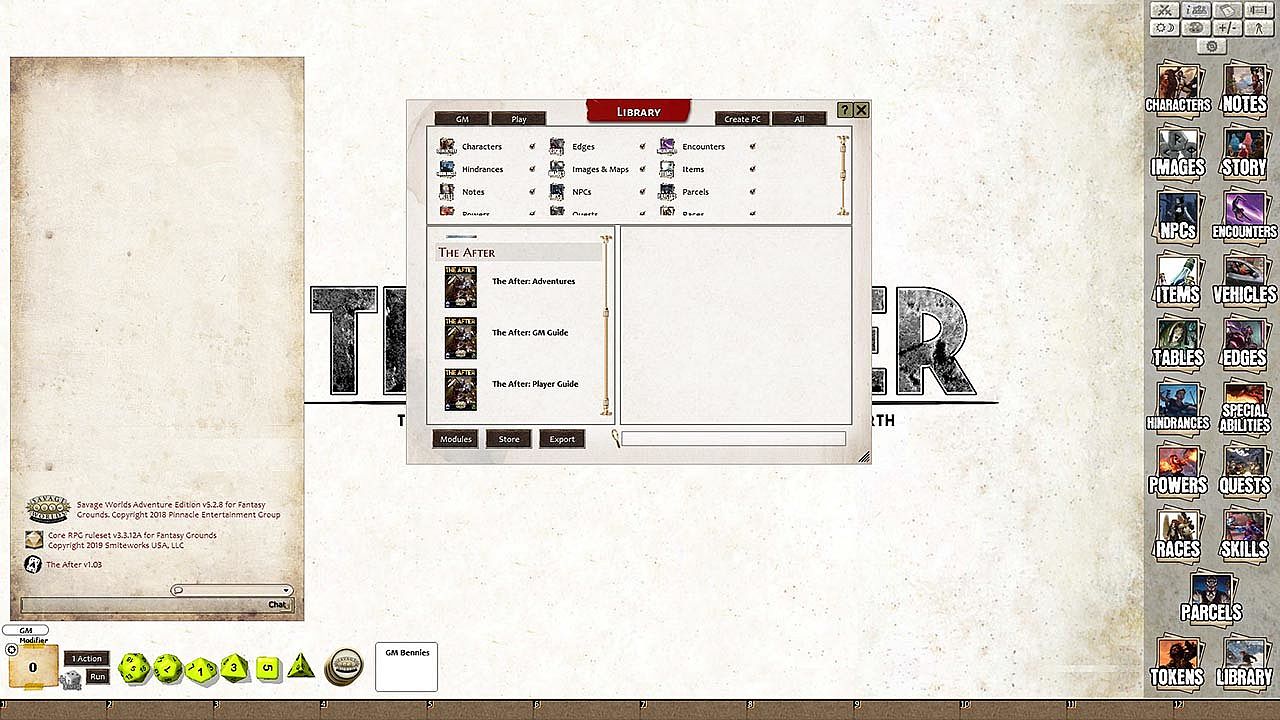Click the bennies chip stack
The image size is (1280, 720).
pyautogui.click(x=344, y=667)
